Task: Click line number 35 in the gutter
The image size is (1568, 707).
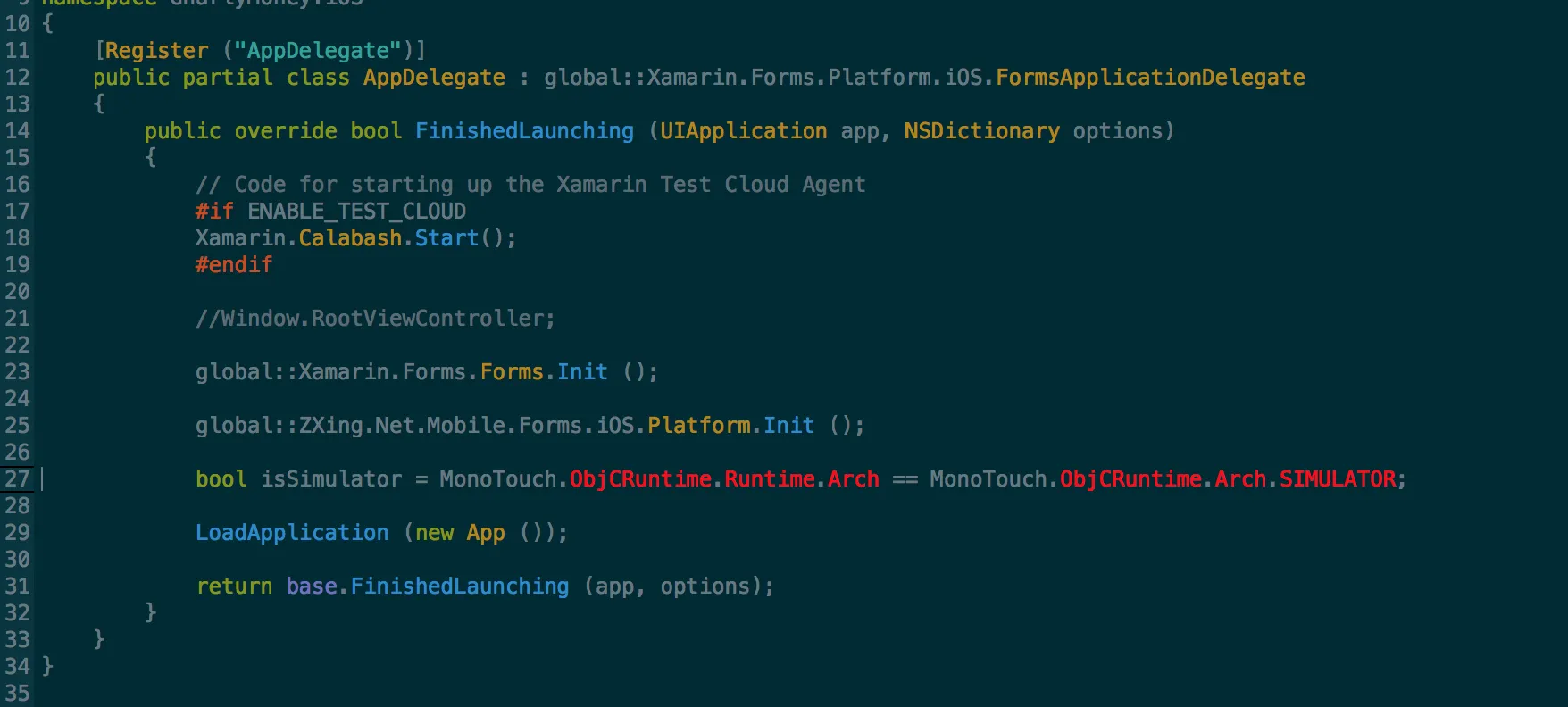Action: [x=17, y=694]
